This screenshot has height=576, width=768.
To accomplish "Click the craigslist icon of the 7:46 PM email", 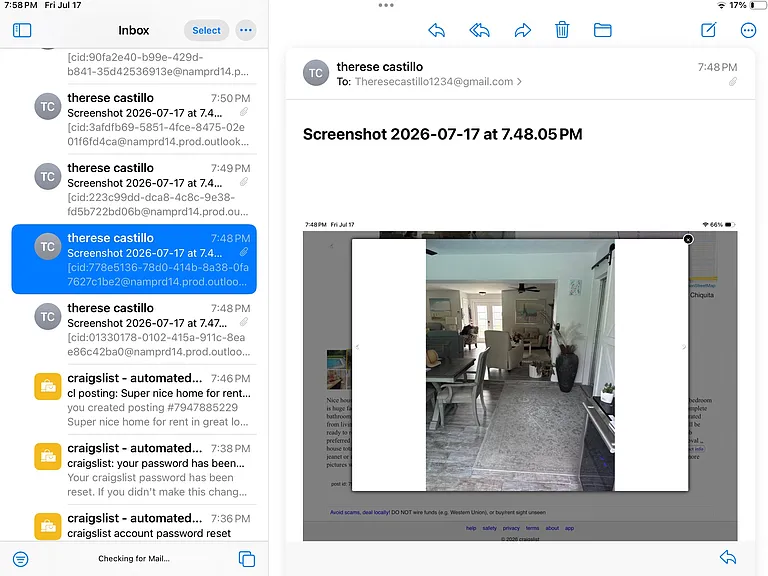I will tap(48, 386).
